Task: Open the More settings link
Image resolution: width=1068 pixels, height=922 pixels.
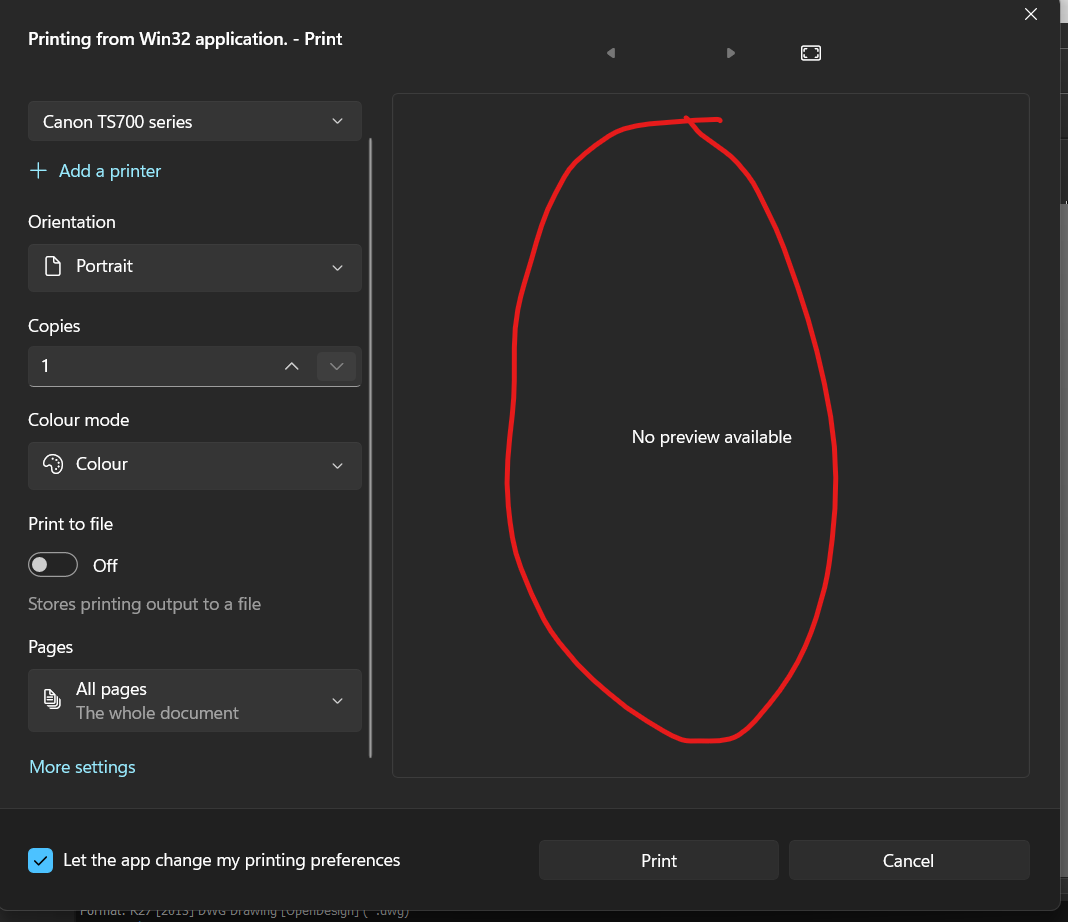Action: coord(82,767)
